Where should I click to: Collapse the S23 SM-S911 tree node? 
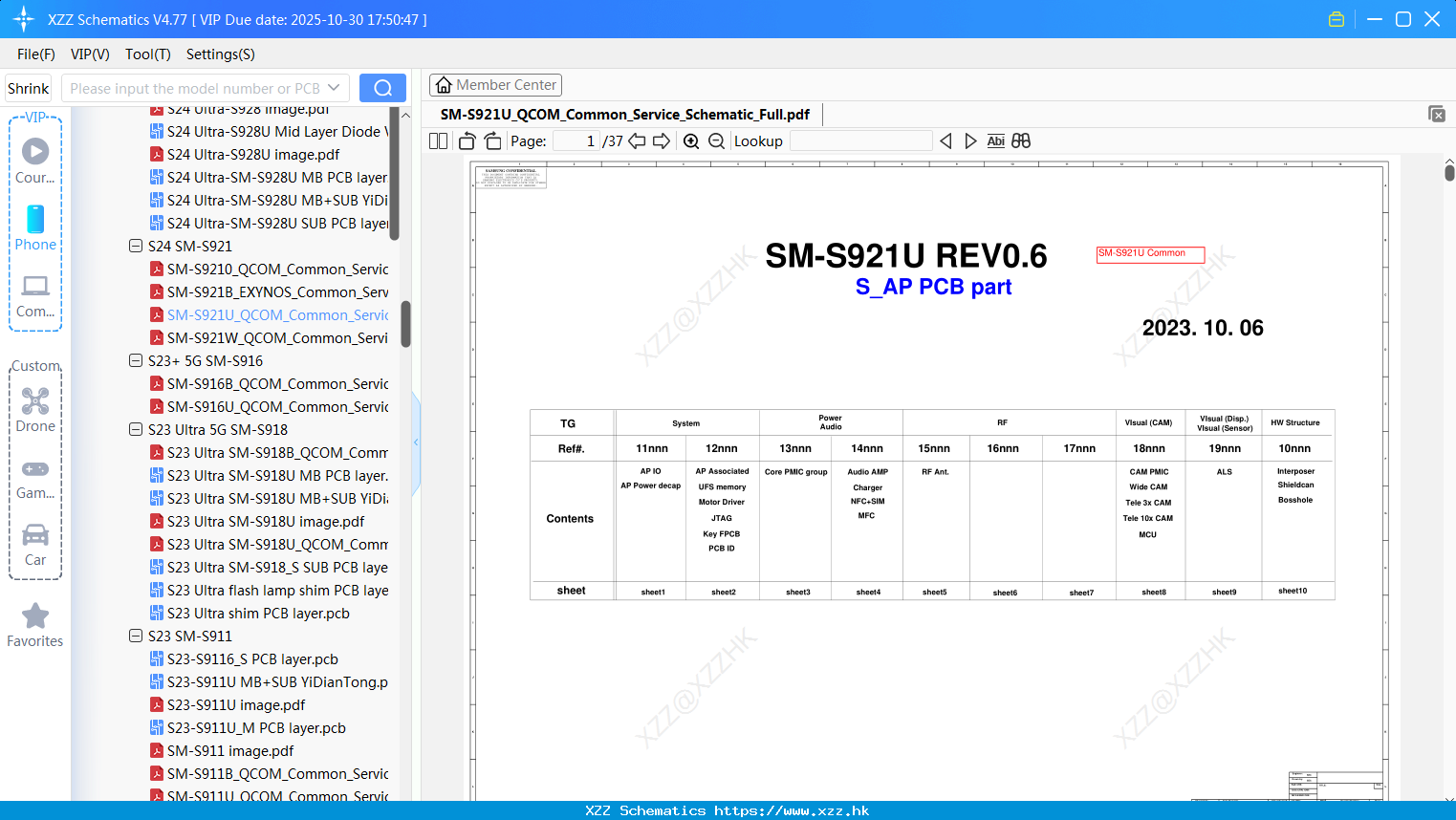[x=136, y=636]
